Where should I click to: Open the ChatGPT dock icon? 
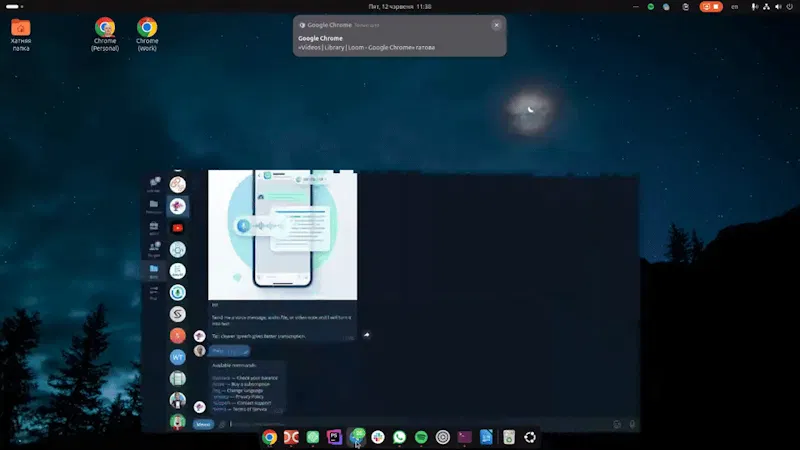coord(313,437)
